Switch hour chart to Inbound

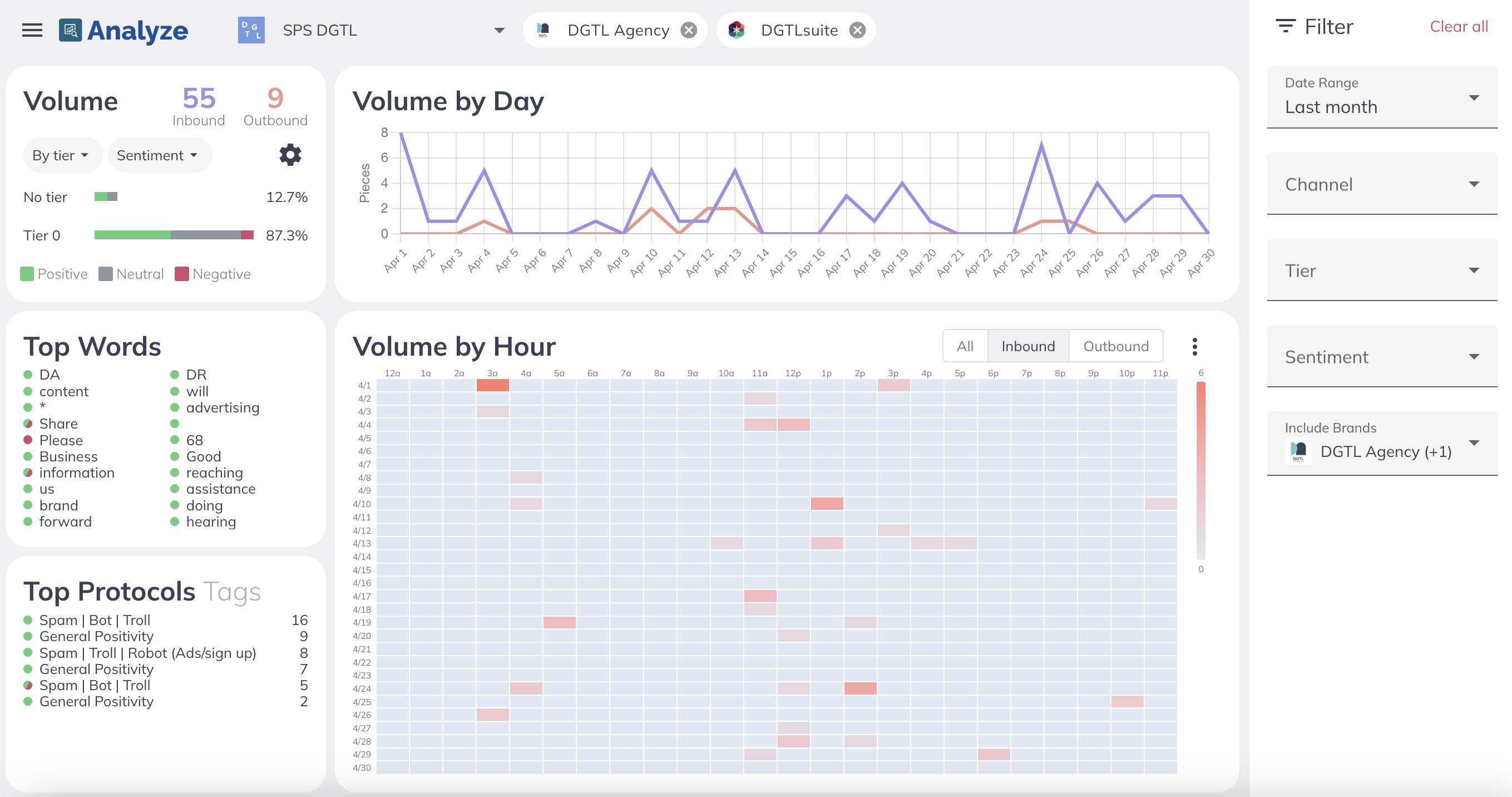1028,347
